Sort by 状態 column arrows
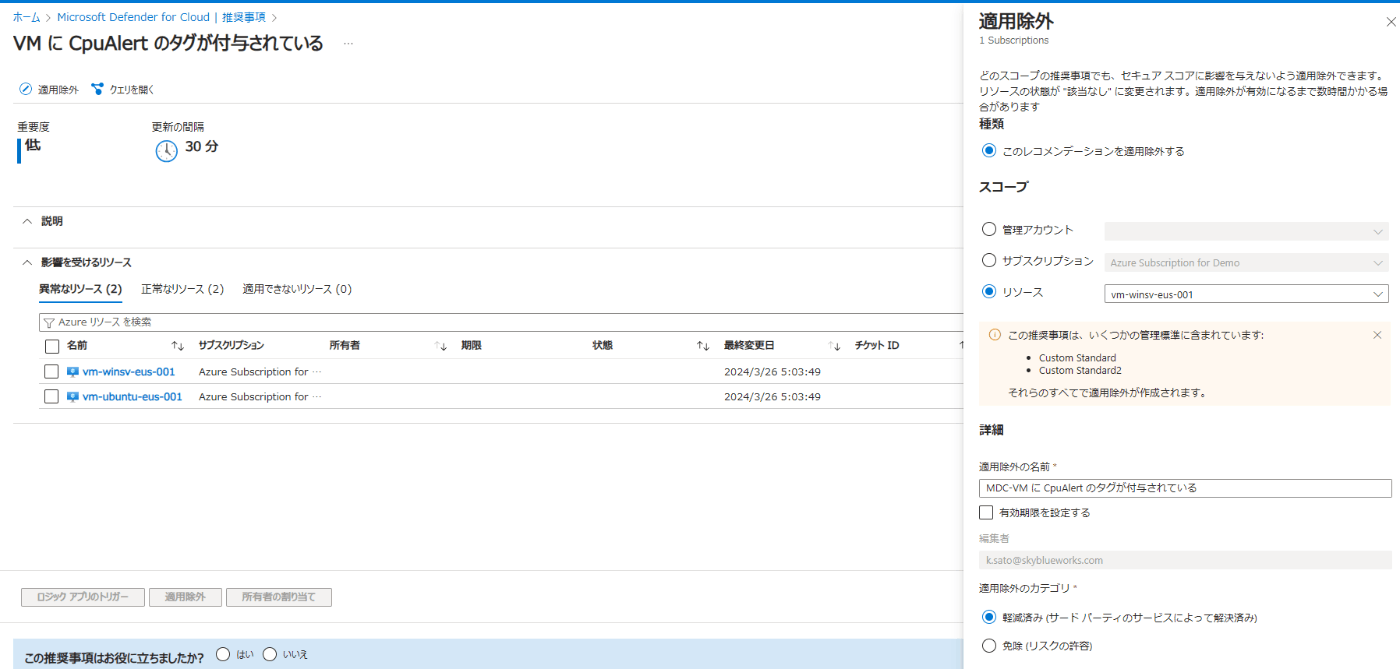 coord(703,346)
